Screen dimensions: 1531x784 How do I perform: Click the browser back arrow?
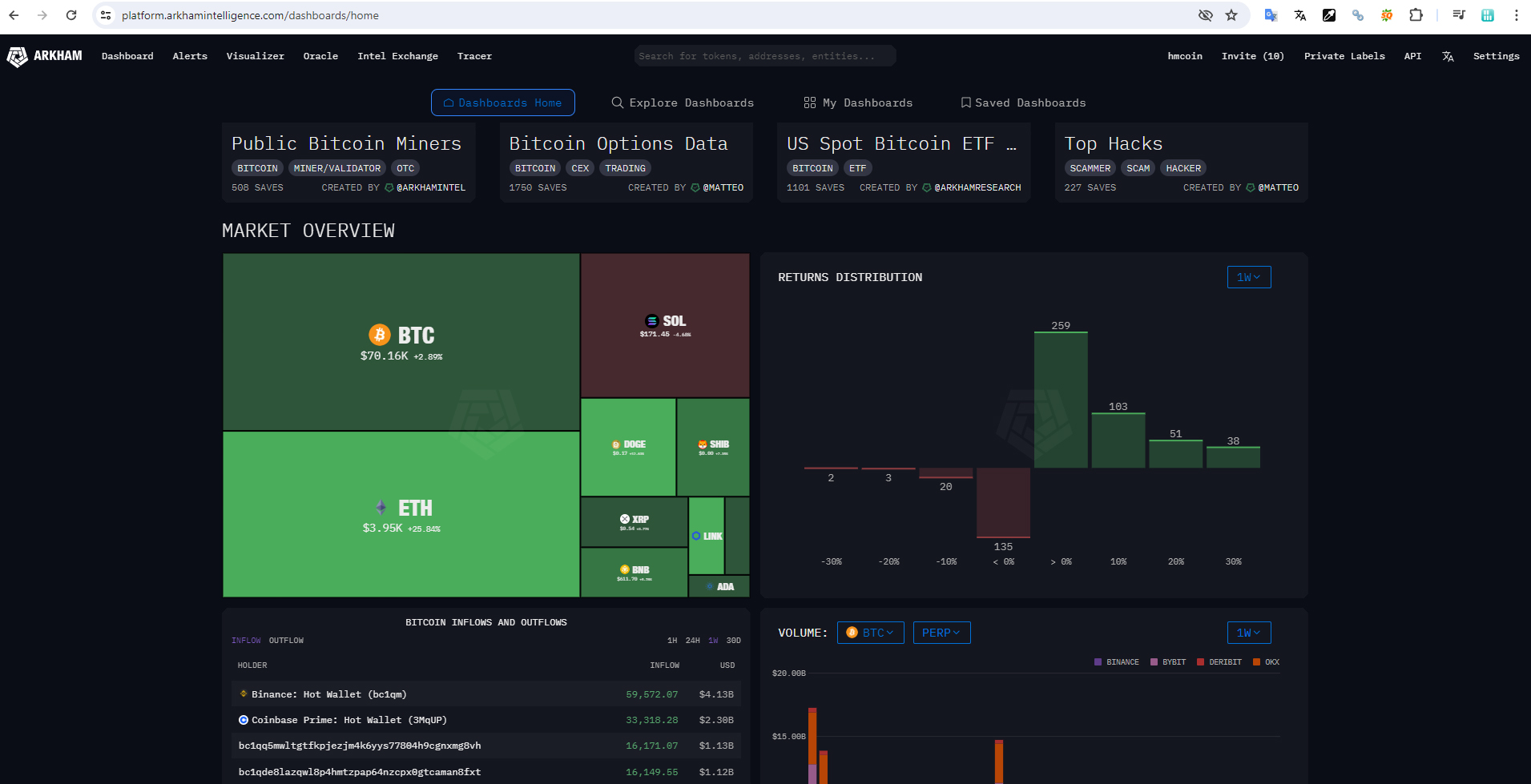14,15
